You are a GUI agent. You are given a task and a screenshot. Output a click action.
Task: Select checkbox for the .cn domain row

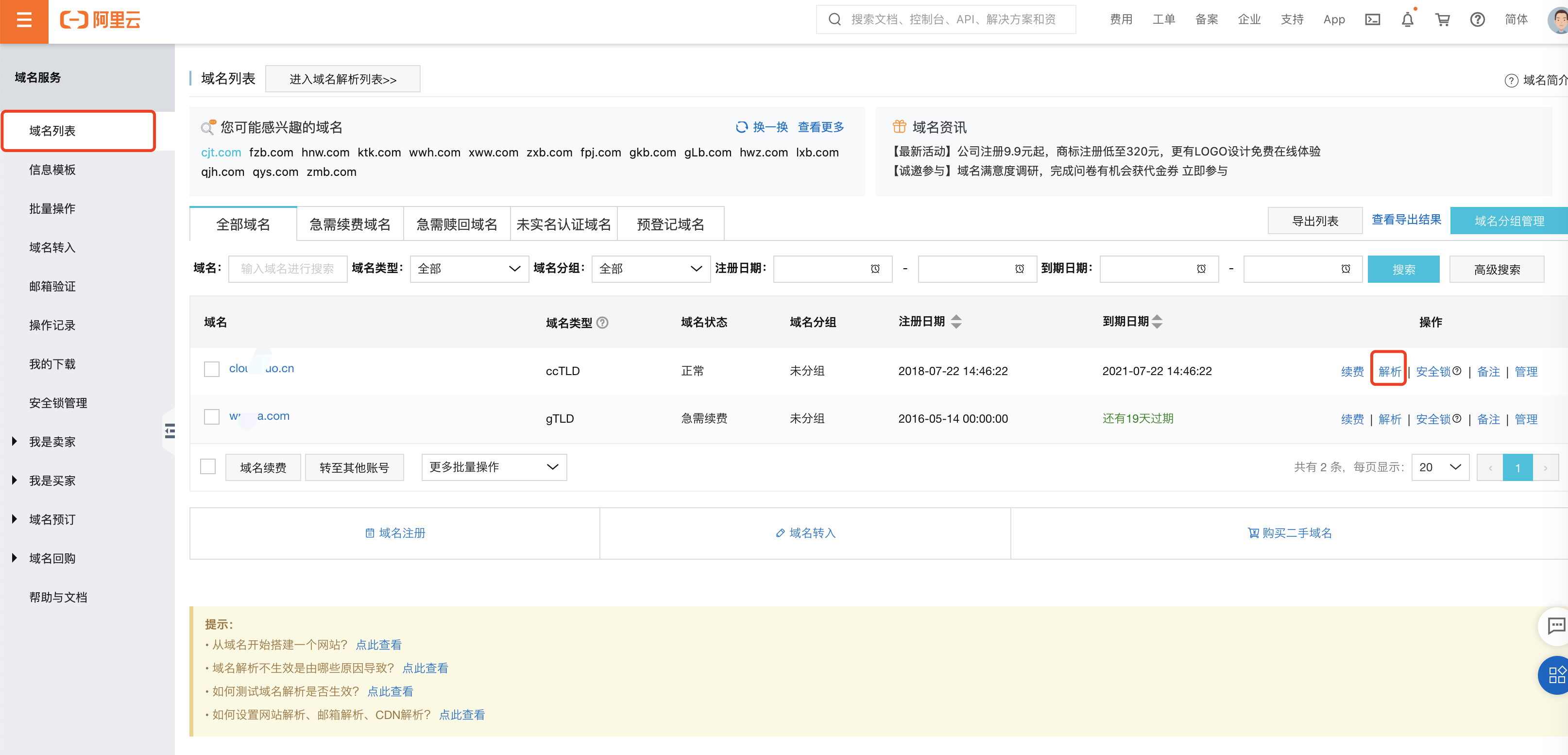pos(211,369)
